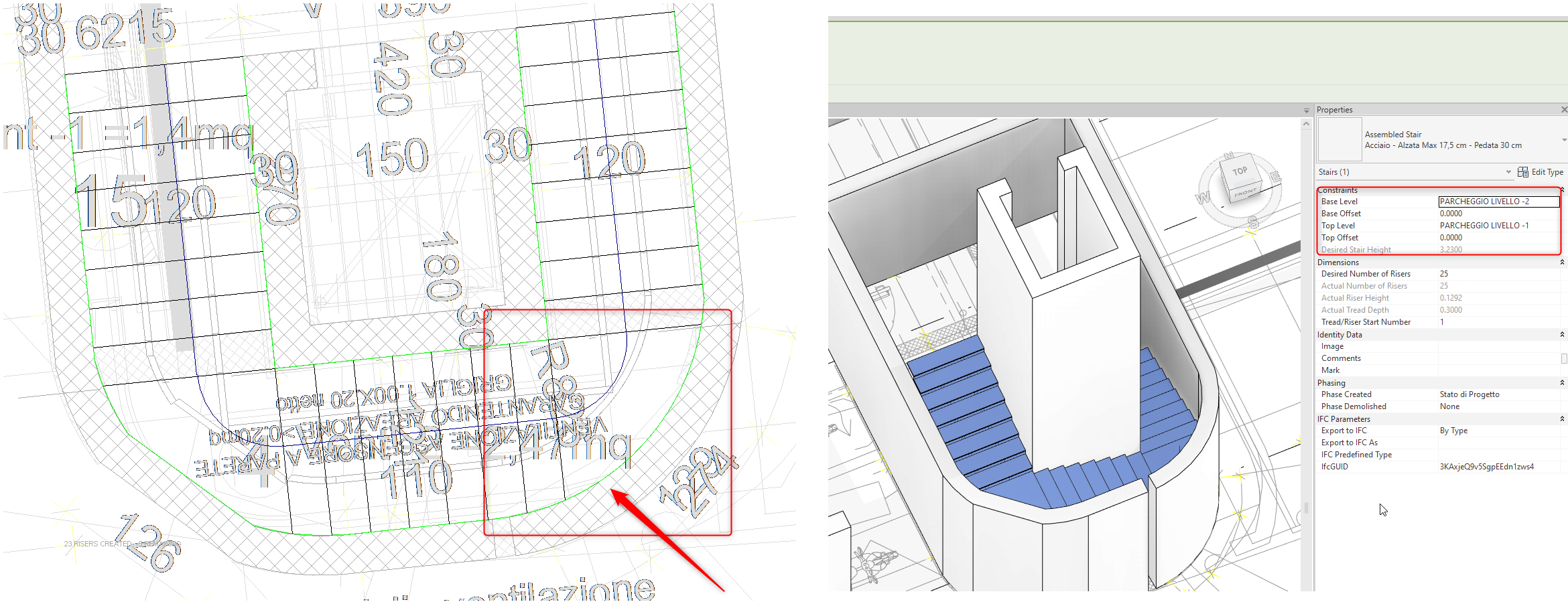
Task: Click the stair type preview image
Action: click(x=1339, y=139)
